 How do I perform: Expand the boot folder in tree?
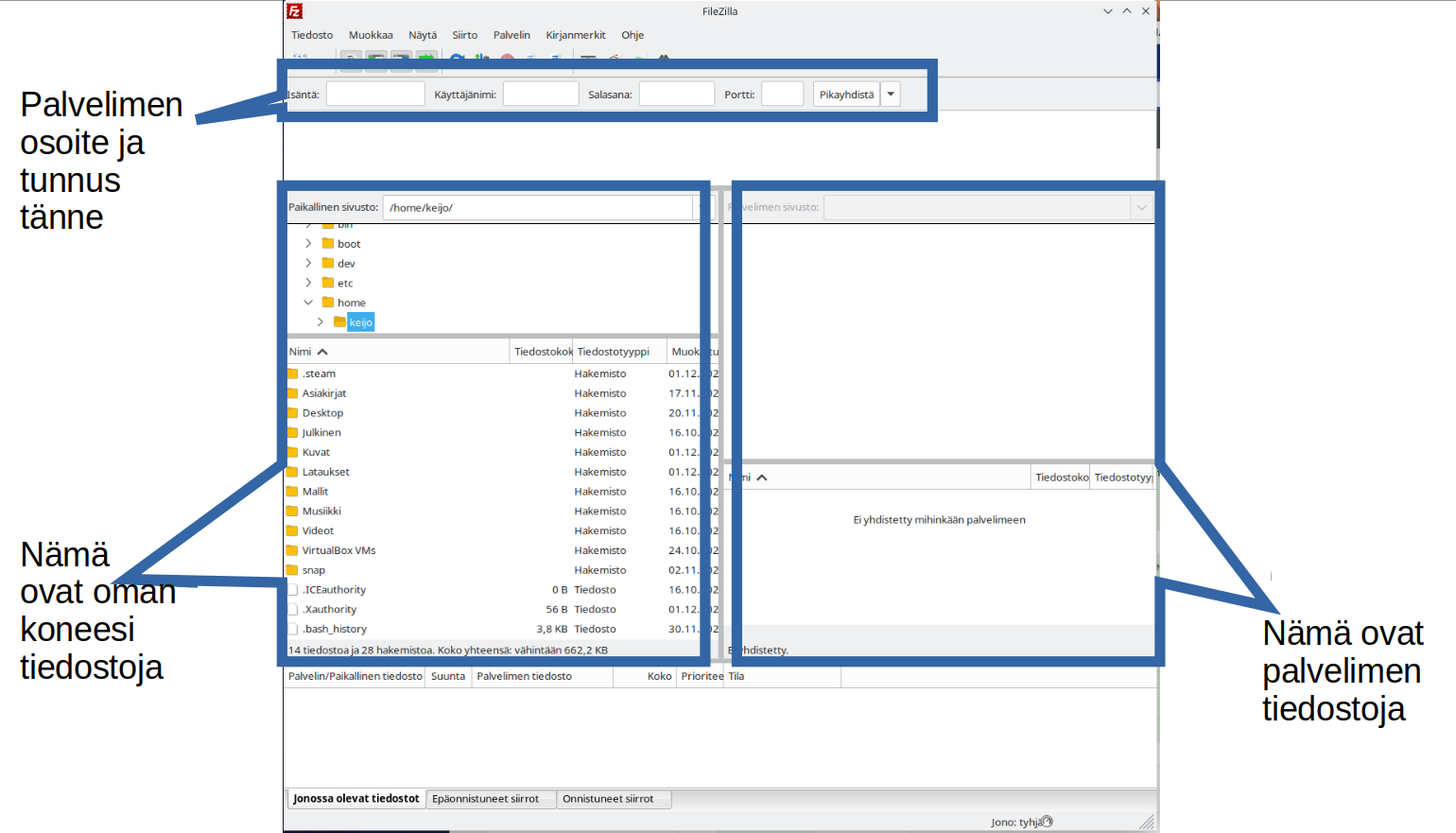pos(308,244)
